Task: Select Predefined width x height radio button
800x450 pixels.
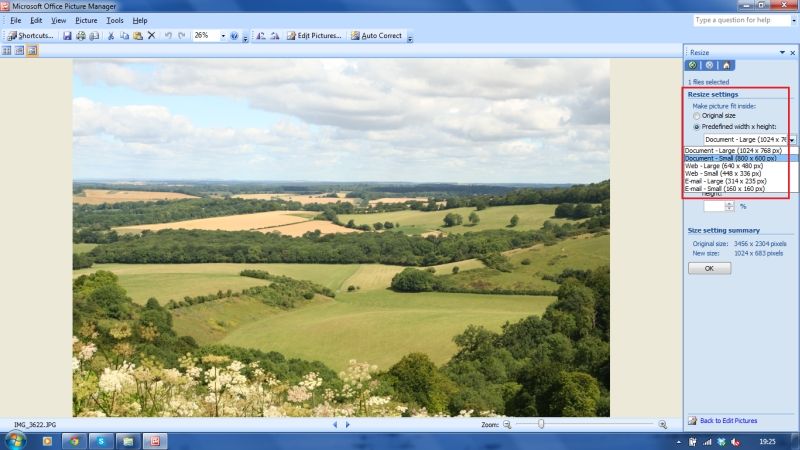Action: click(696, 127)
